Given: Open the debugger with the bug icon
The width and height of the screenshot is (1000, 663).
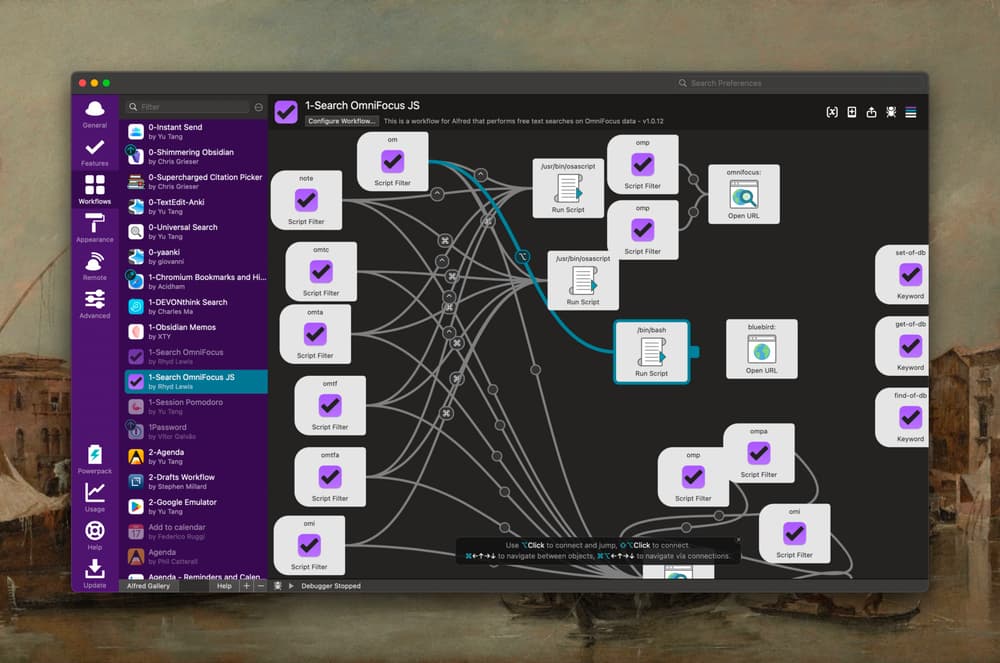Looking at the screenshot, I should 890,112.
